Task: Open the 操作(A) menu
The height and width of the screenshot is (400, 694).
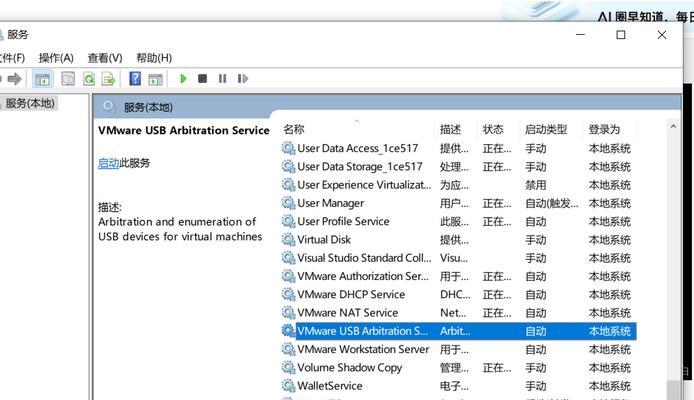Action: click(x=56, y=58)
